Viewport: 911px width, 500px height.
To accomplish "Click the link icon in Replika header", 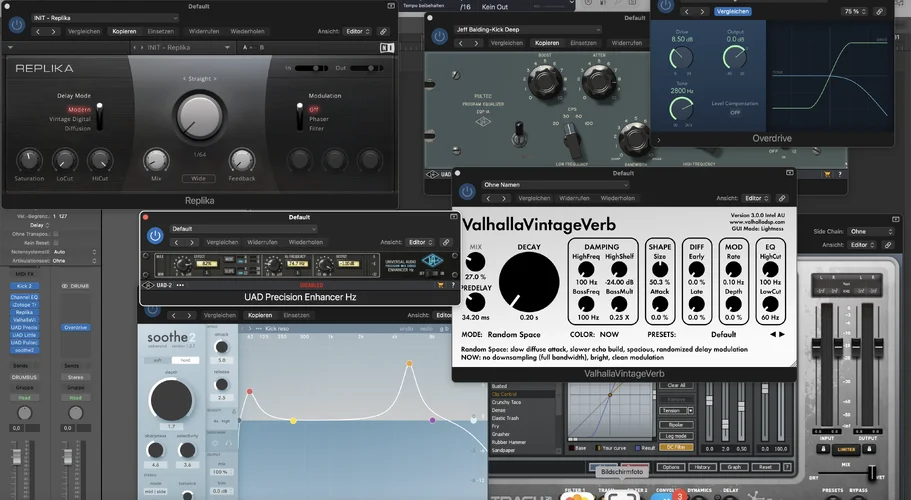I will tap(384, 32).
